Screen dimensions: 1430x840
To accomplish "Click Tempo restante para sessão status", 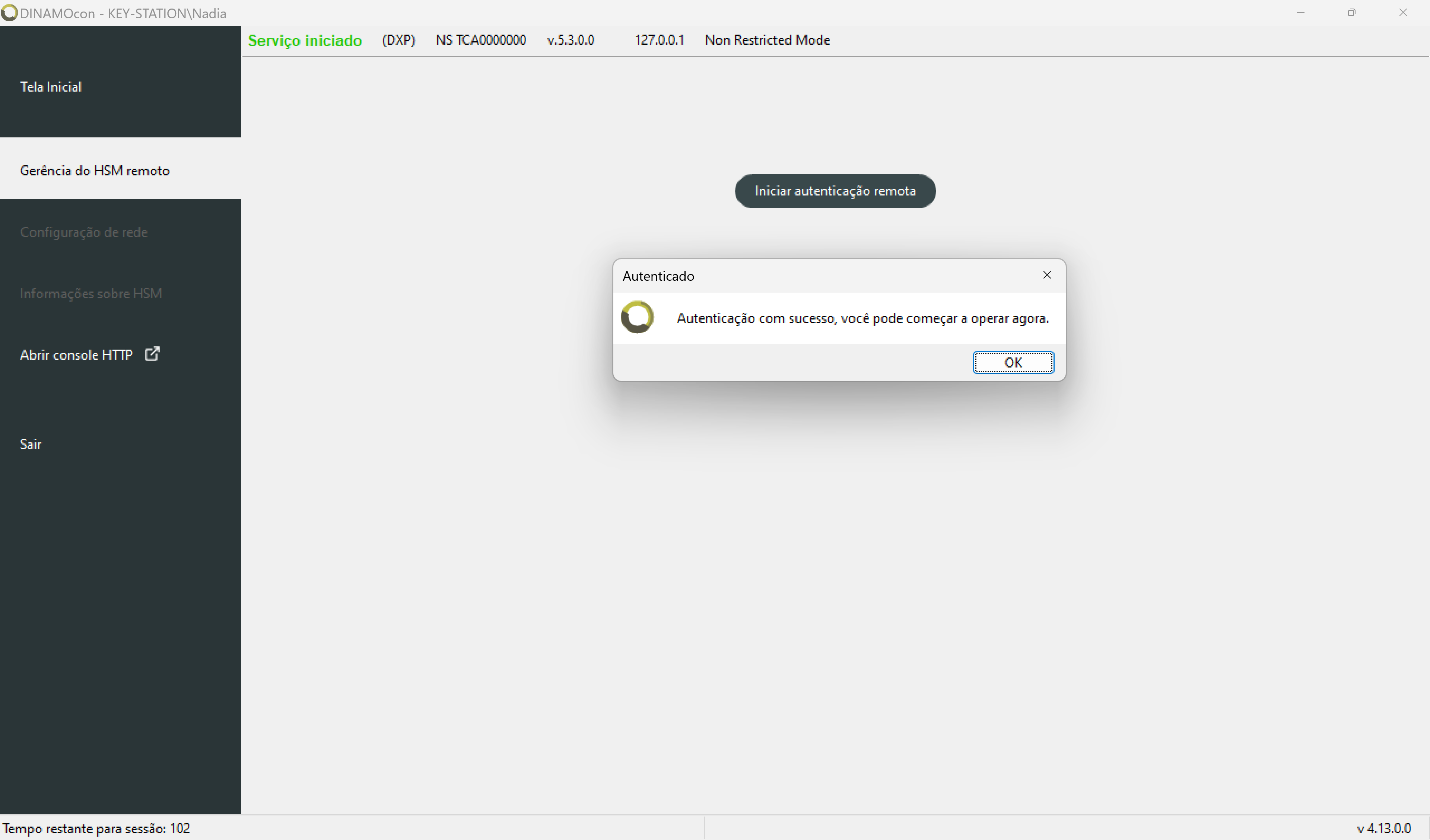I will click(96, 829).
